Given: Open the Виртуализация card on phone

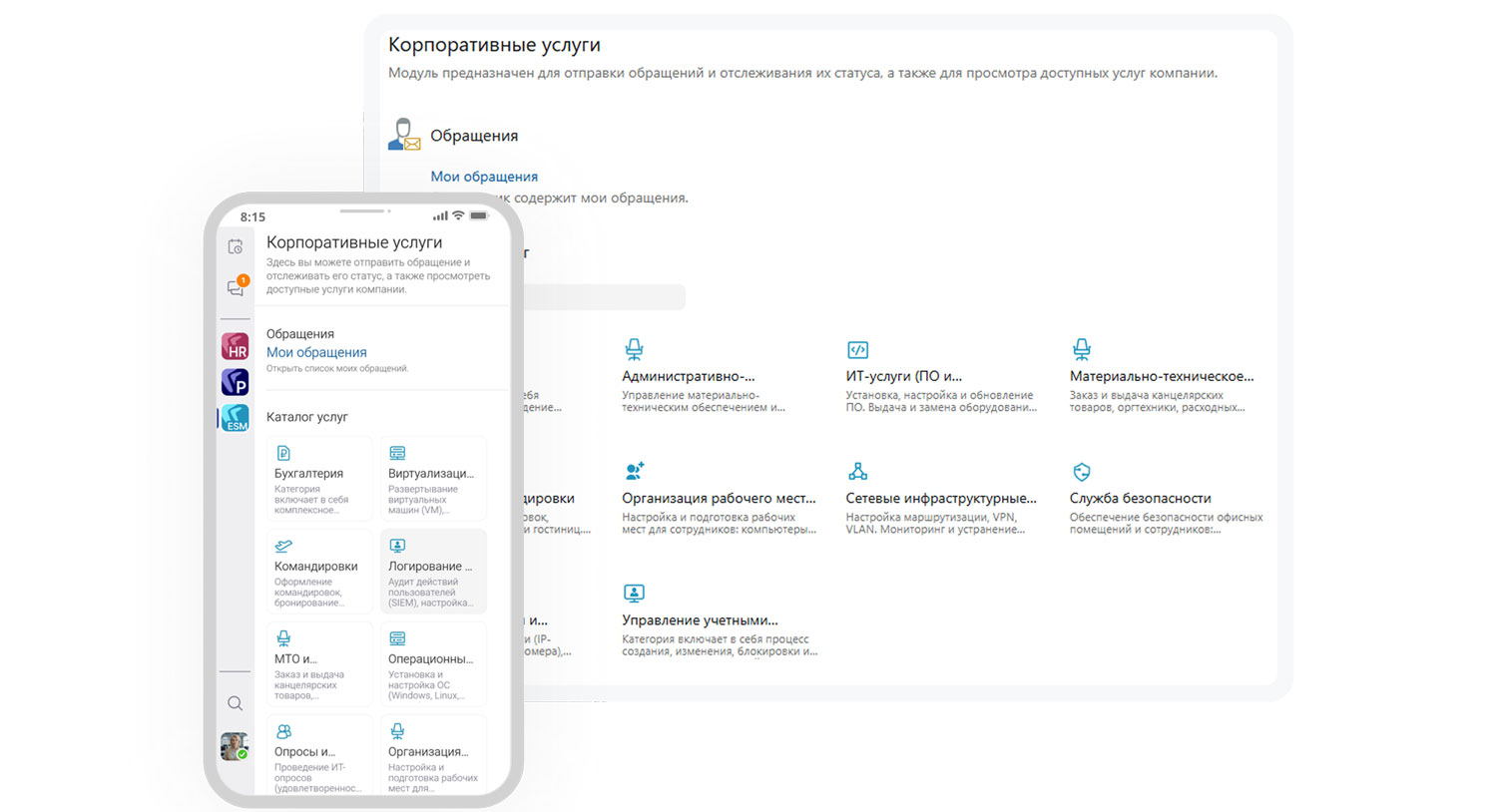Looking at the screenshot, I should 432,479.
